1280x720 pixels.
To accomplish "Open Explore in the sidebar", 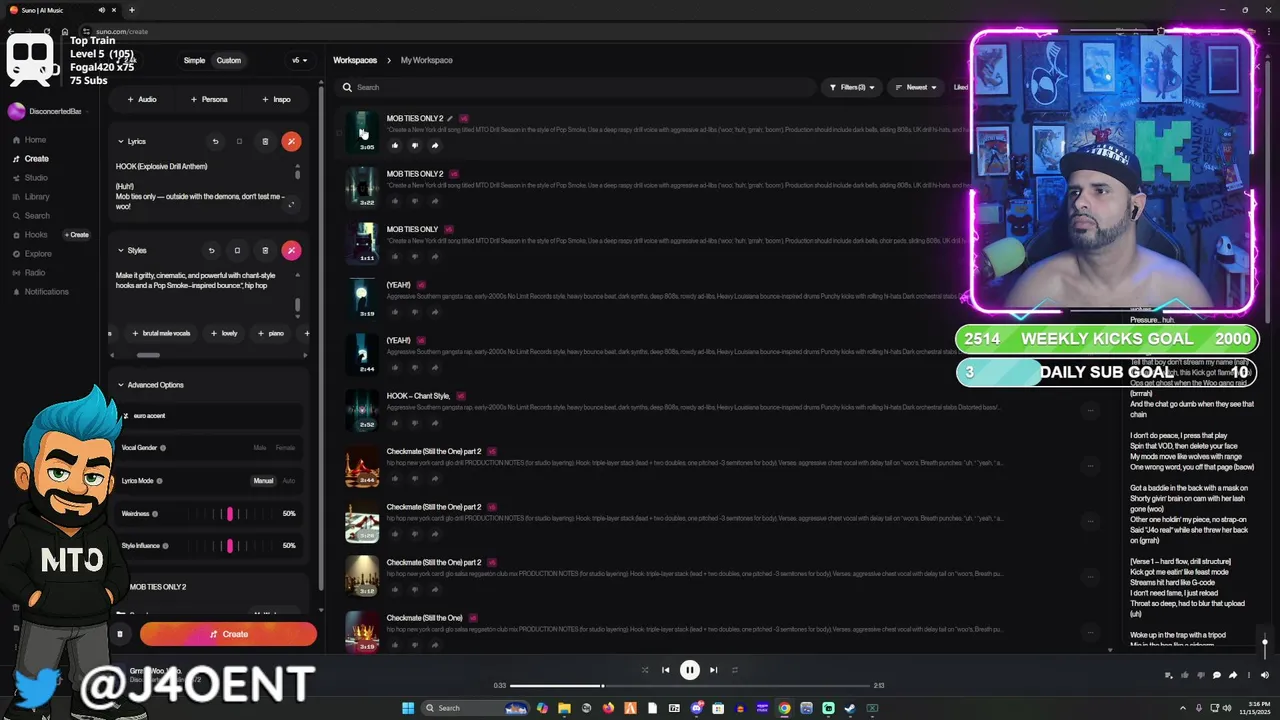I will pos(32,254).
